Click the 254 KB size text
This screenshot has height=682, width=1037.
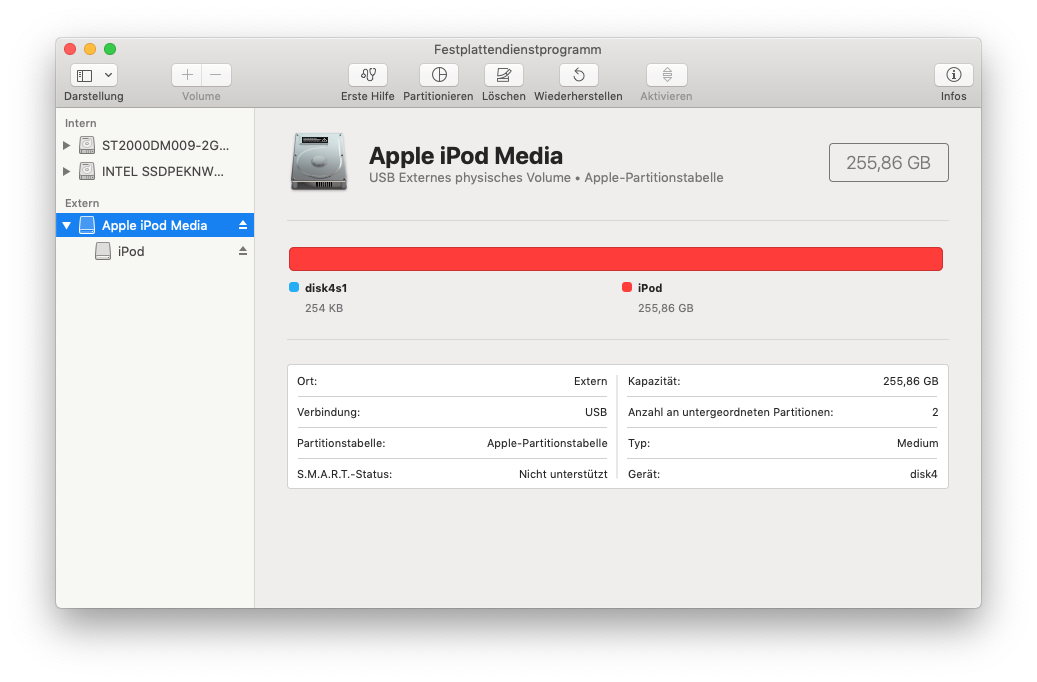tap(324, 308)
